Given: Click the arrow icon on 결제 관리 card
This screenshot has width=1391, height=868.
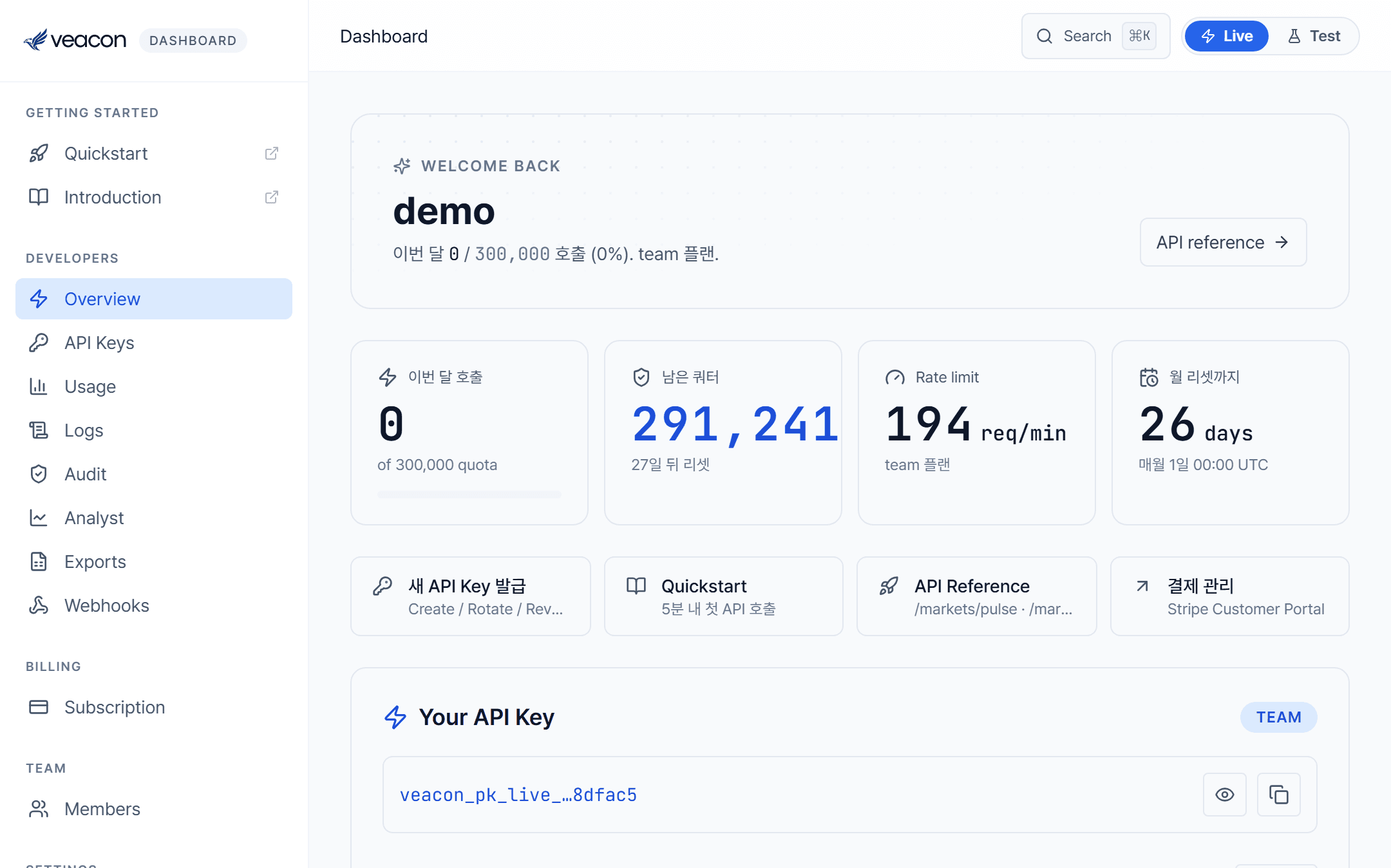Looking at the screenshot, I should click(x=1142, y=586).
